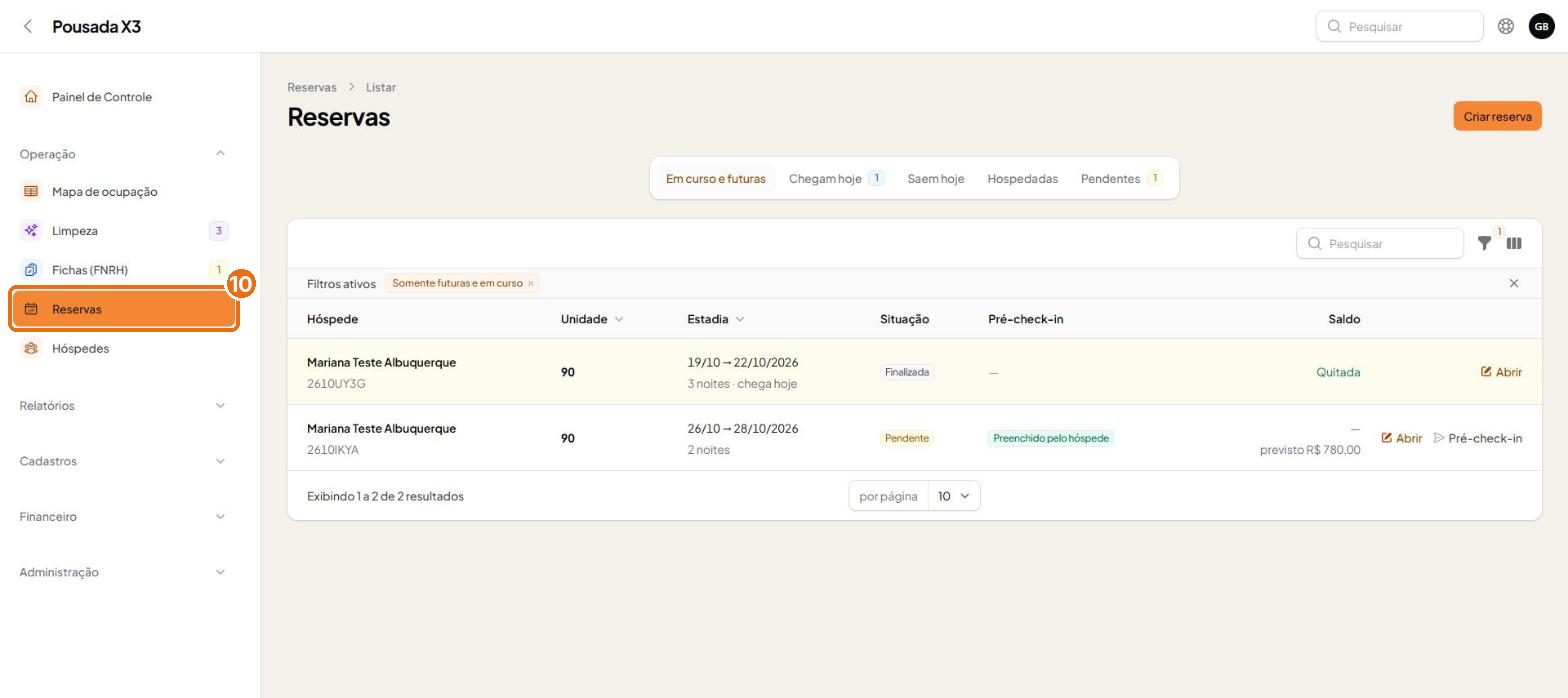Image resolution: width=1568 pixels, height=698 pixels.
Task: Switch to the Hospedadas tab
Action: pyautogui.click(x=1022, y=179)
